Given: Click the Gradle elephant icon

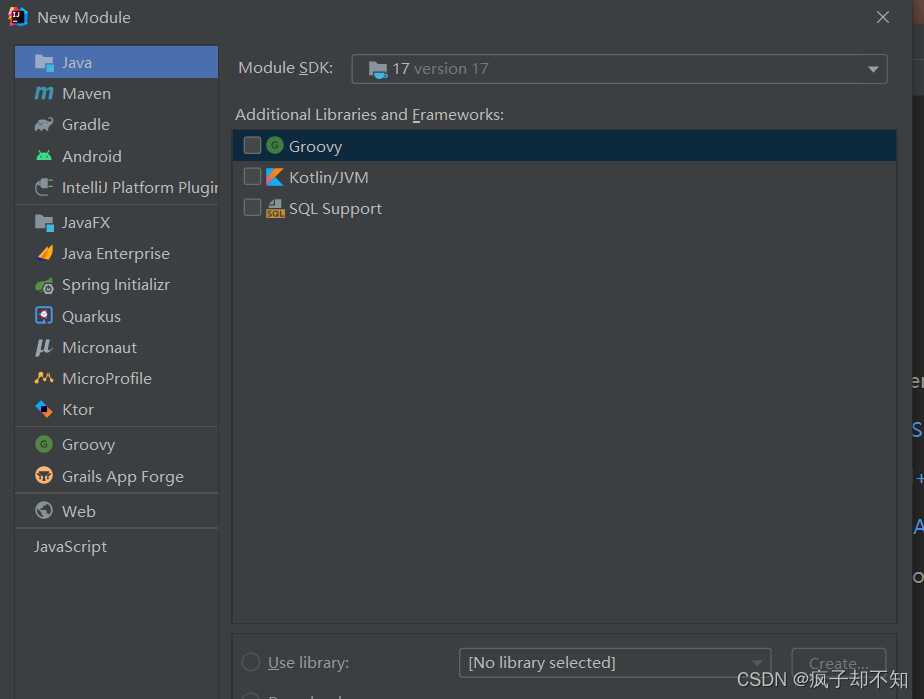Looking at the screenshot, I should (44, 124).
